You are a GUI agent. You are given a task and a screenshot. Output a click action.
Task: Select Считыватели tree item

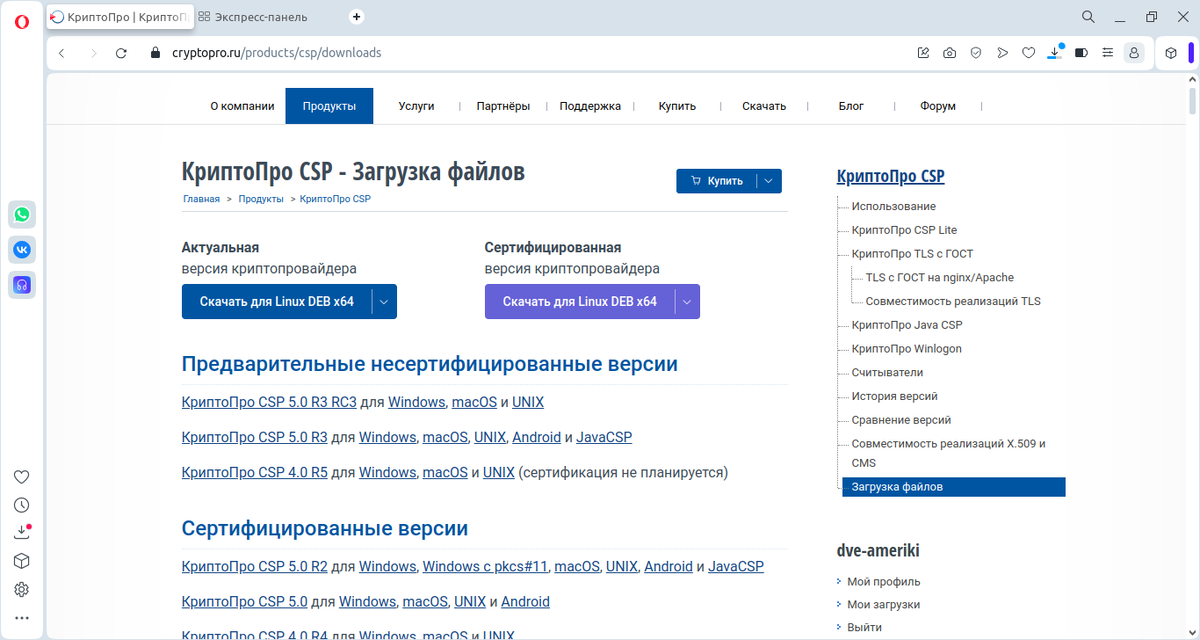coord(887,372)
